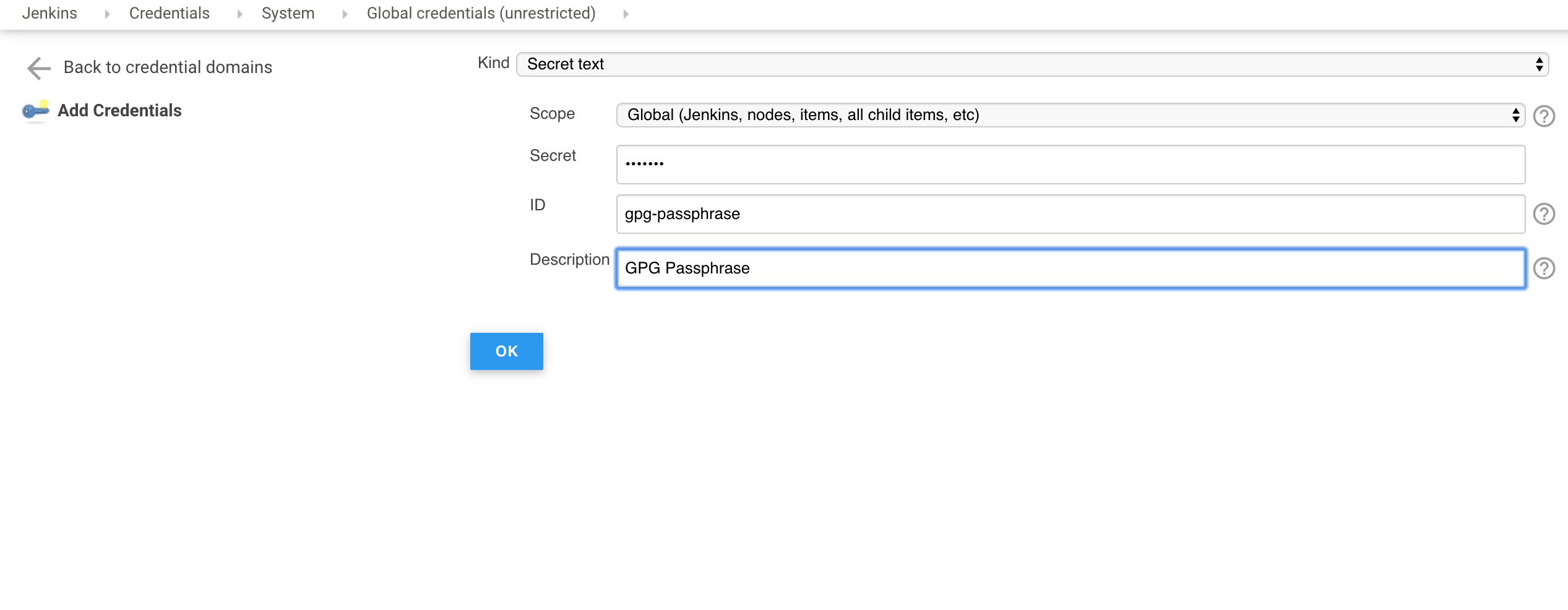The height and width of the screenshot is (610, 1568).
Task: Navigate to Credentials breadcrumb
Action: (x=169, y=14)
